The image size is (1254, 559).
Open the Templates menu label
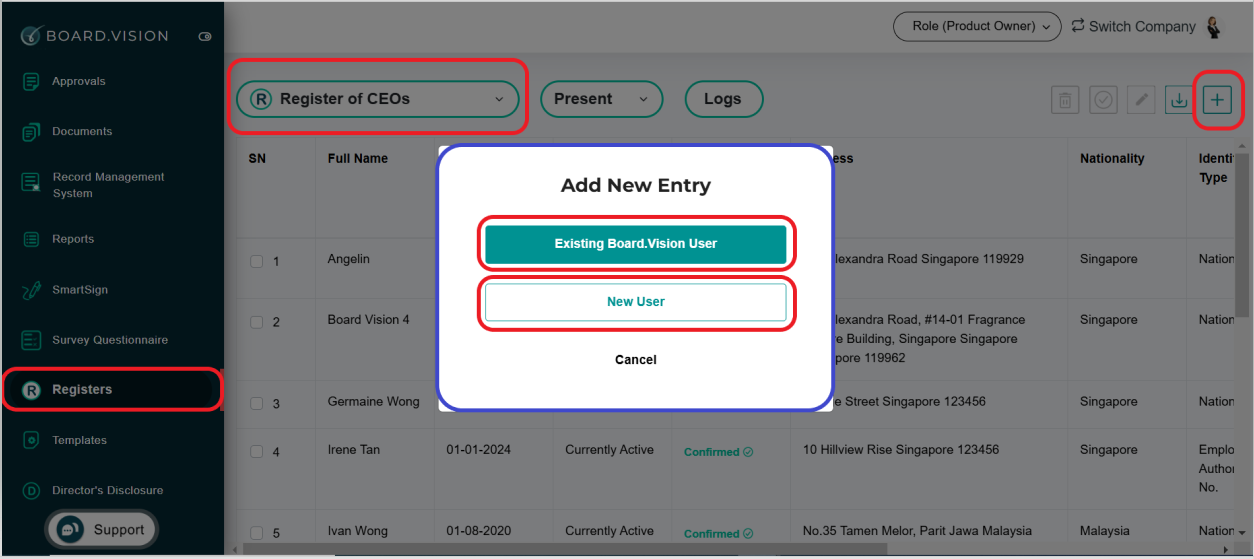79,440
